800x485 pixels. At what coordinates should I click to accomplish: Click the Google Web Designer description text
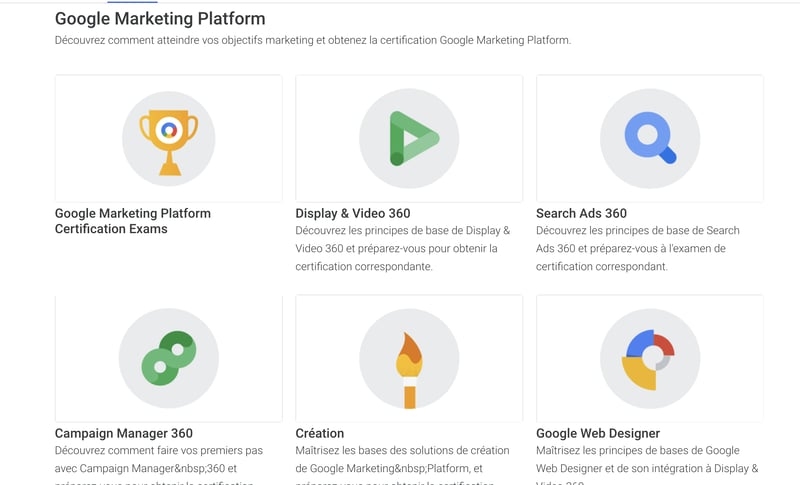pyautogui.click(x=647, y=466)
